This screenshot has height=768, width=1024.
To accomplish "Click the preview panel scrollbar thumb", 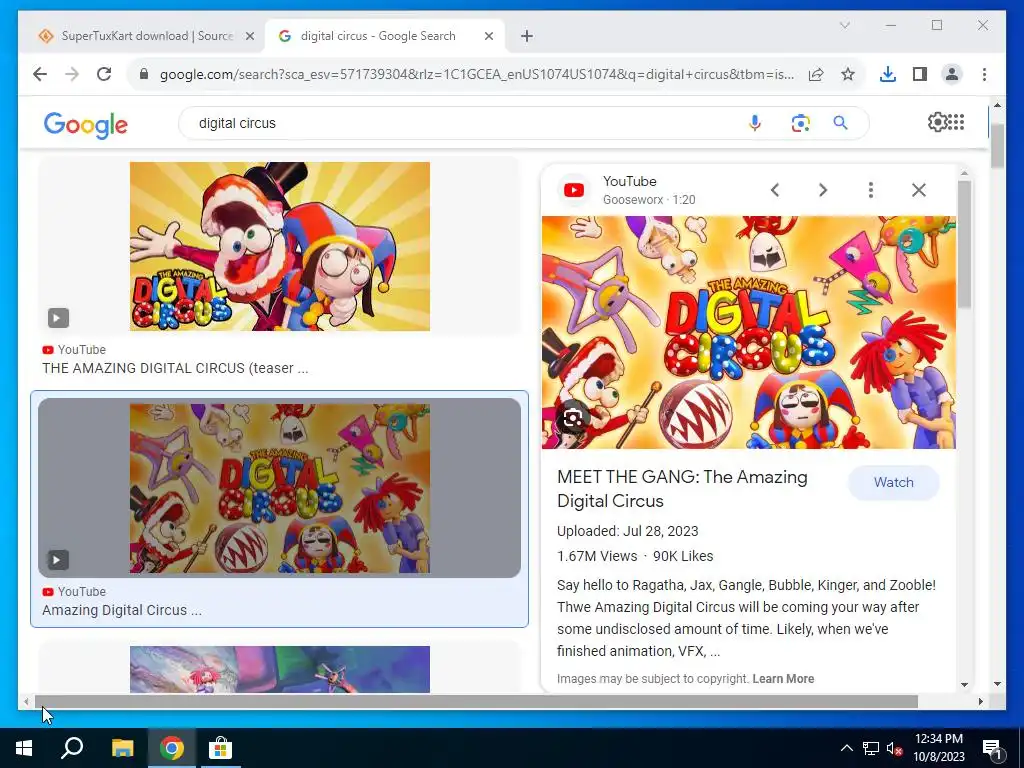I will [x=964, y=244].
